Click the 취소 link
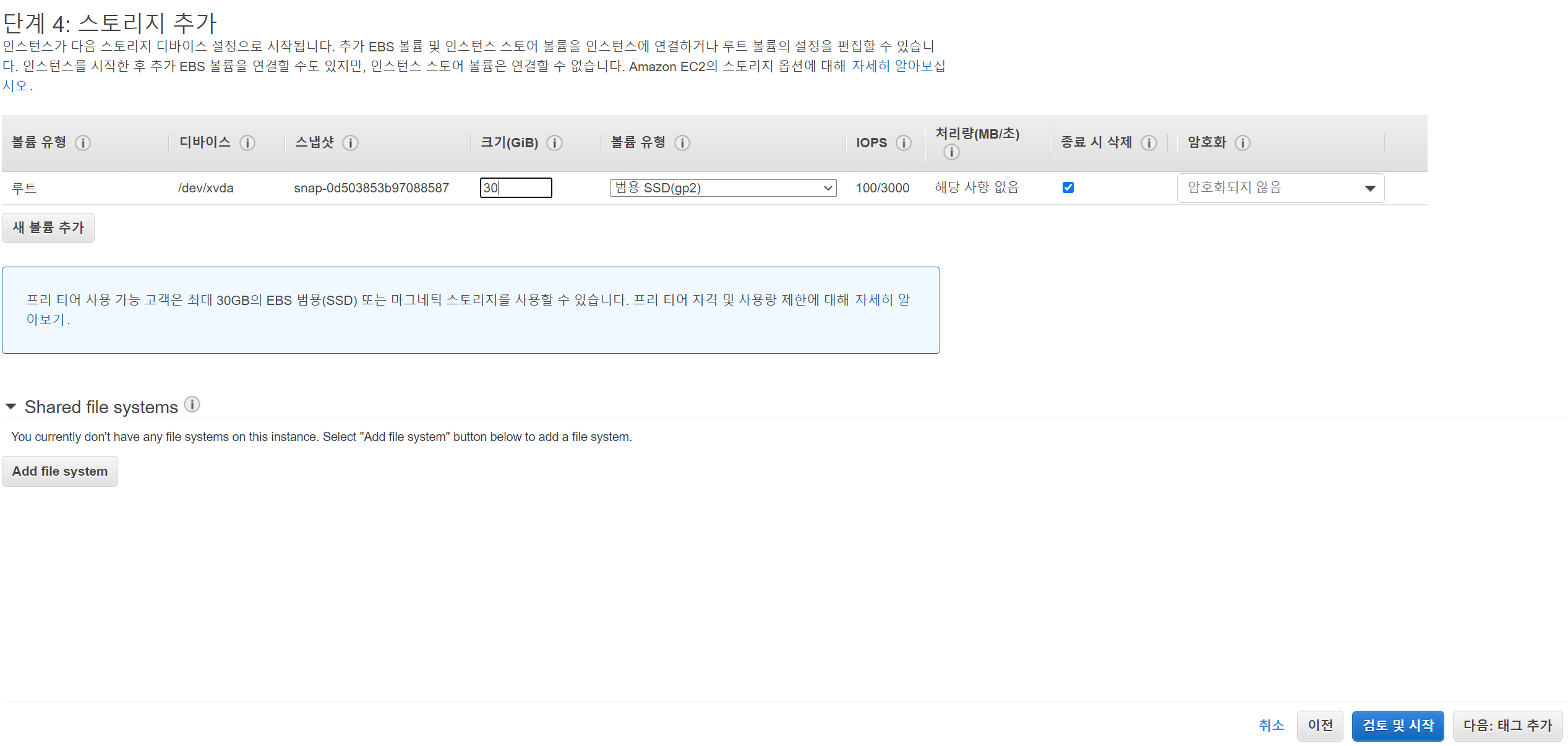Image resolution: width=1568 pixels, height=746 pixels. pyautogui.click(x=1271, y=726)
